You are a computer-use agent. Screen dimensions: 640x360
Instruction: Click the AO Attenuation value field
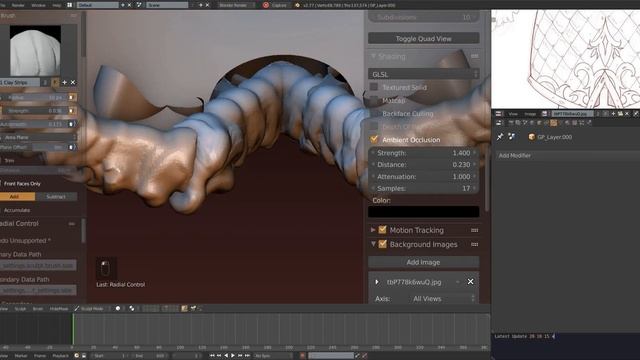point(423,177)
